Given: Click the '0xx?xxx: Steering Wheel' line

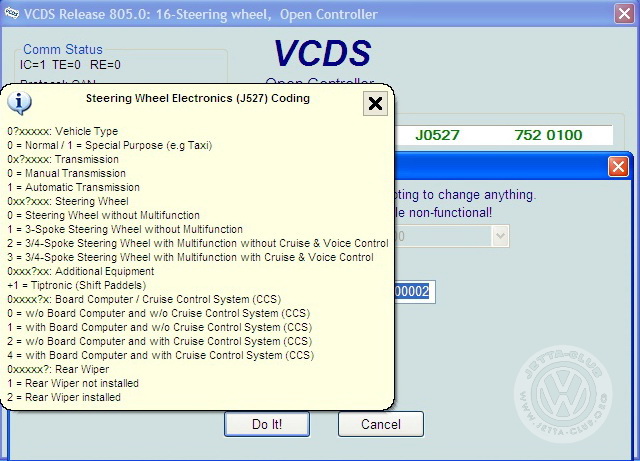Looking at the screenshot, I should (68, 201).
